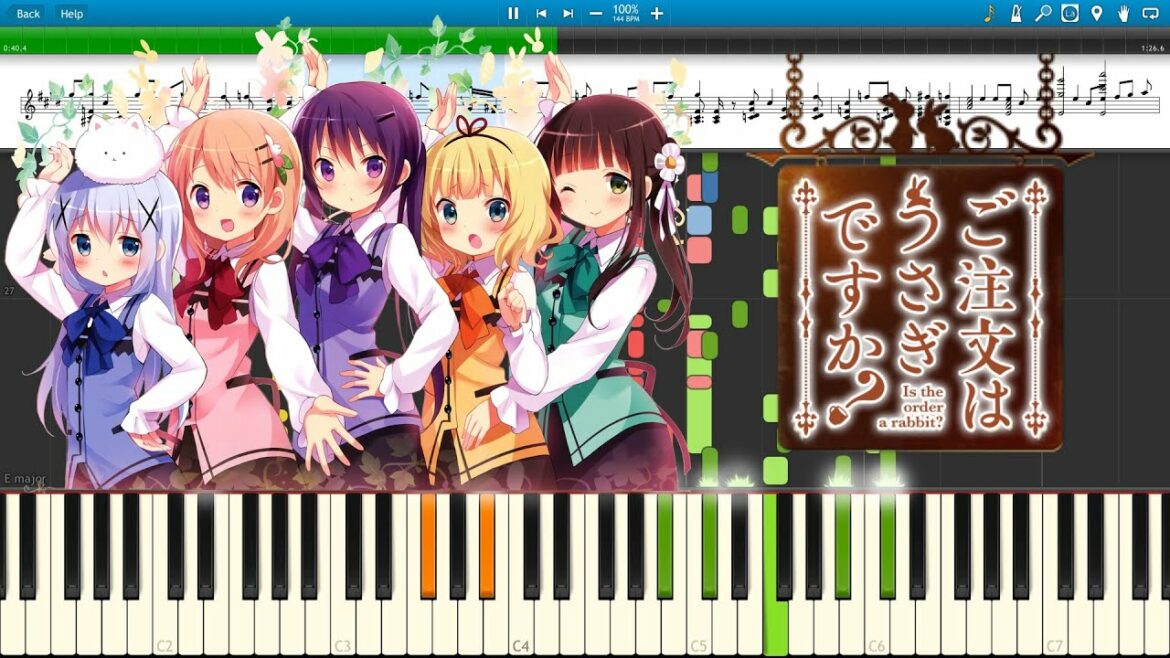Skip forward to the end of the song

pyautogui.click(x=568, y=14)
